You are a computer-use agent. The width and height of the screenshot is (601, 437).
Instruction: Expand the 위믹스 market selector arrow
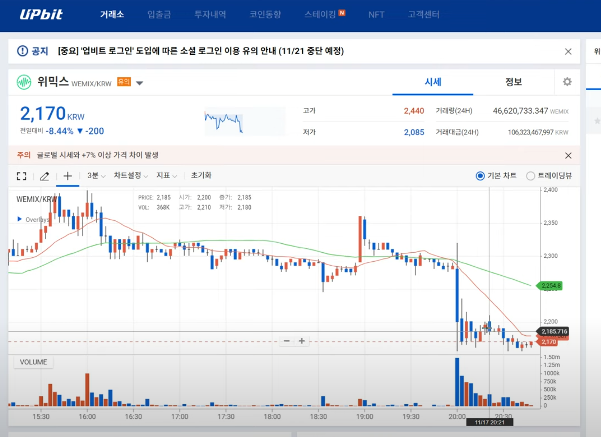[140, 83]
